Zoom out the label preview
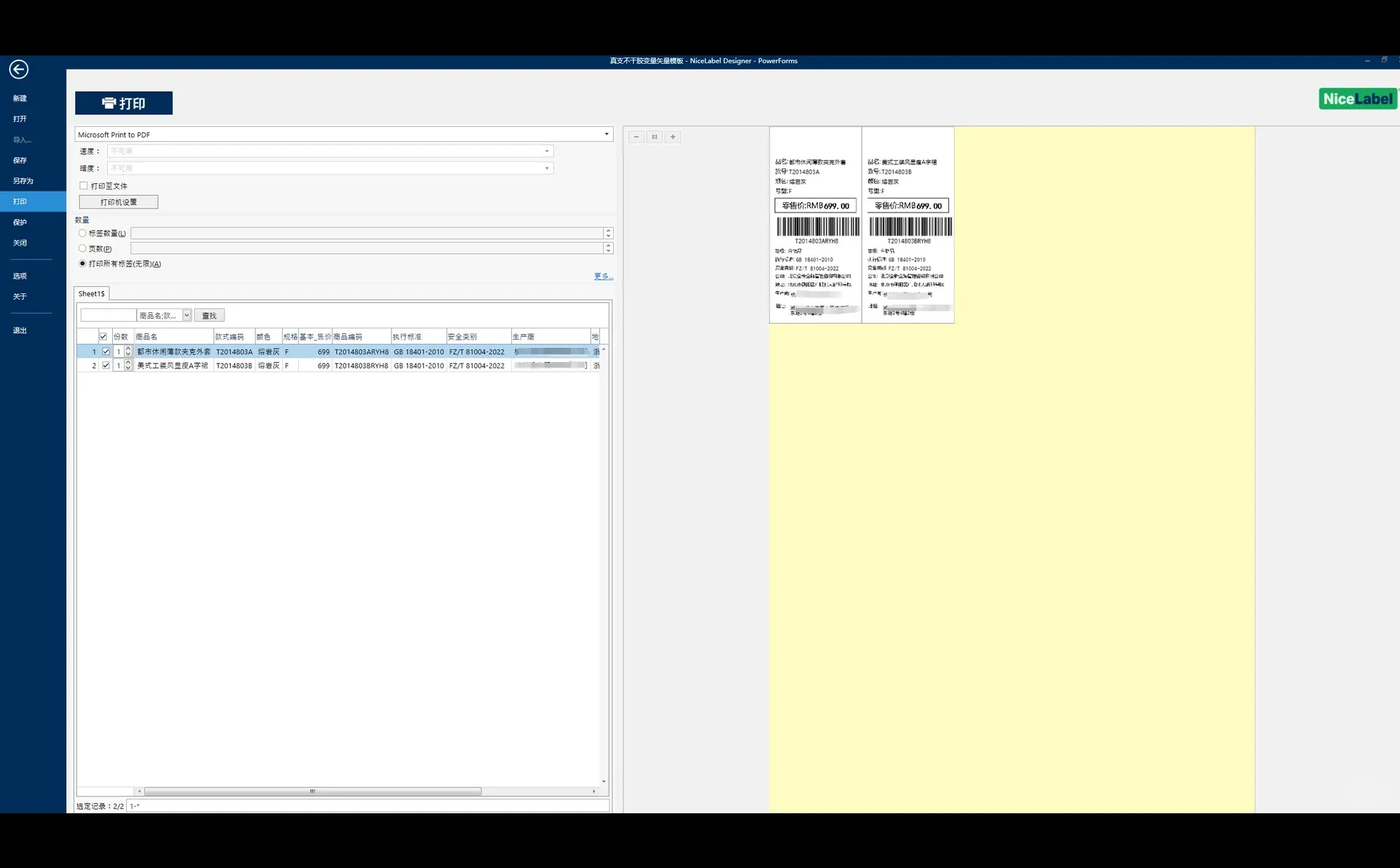The image size is (1400, 868). coord(636,137)
